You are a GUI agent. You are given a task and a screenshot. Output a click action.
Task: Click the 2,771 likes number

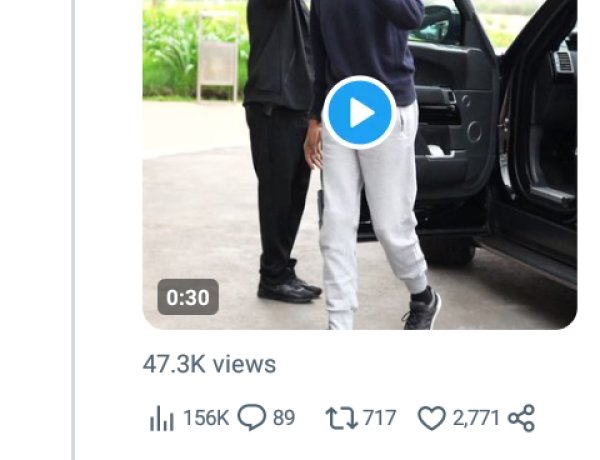[x=476, y=418]
